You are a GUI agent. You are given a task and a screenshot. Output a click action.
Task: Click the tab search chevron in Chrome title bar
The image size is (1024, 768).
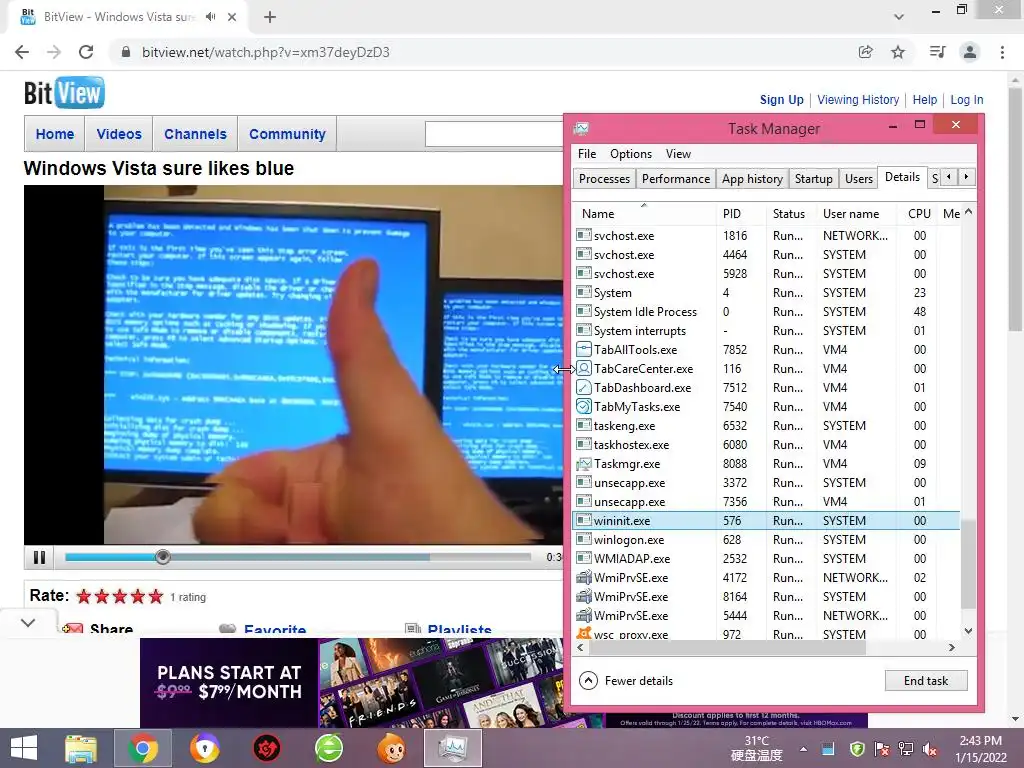(899, 17)
